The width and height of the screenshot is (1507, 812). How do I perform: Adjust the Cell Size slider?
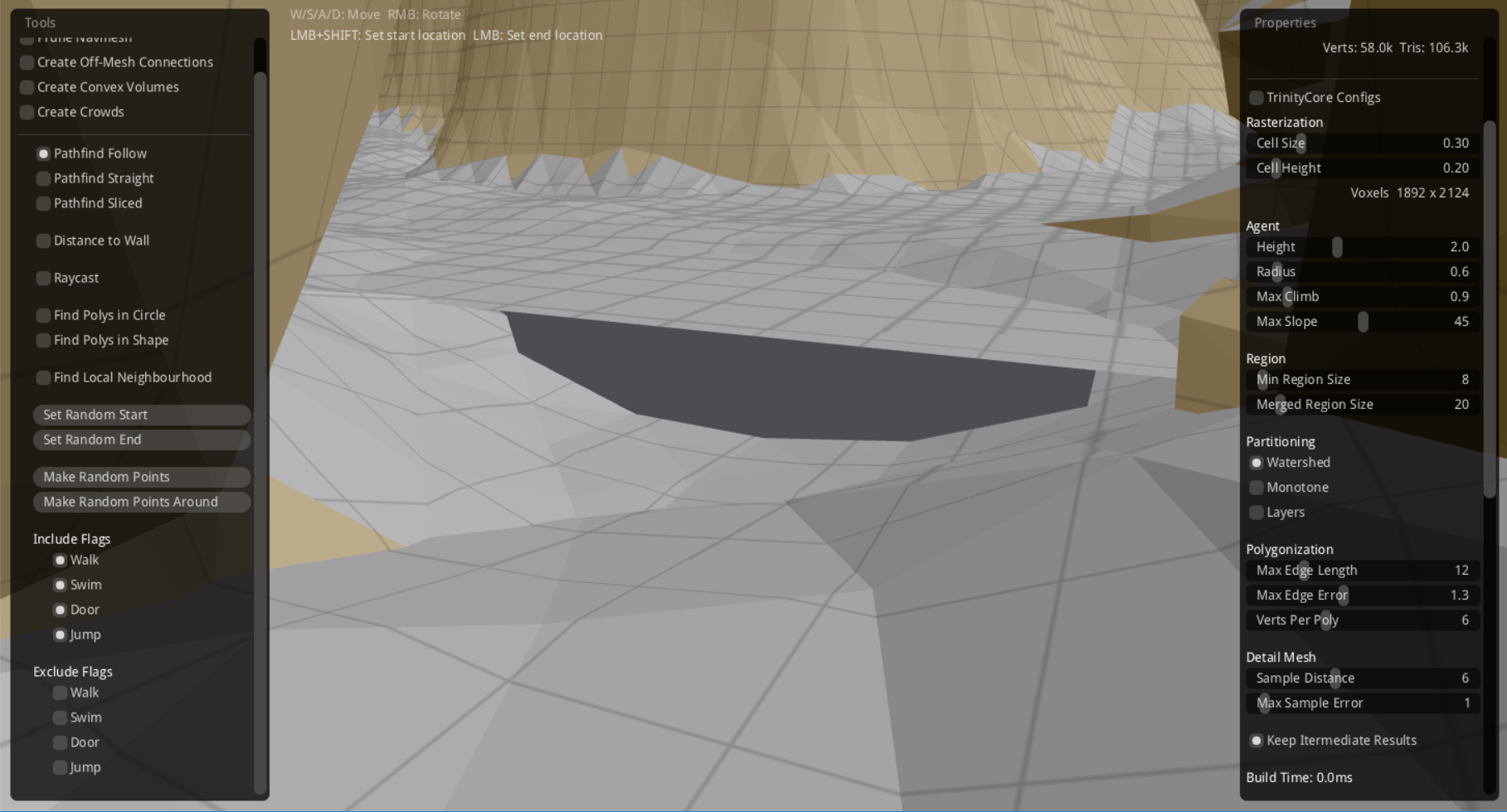(1363, 143)
